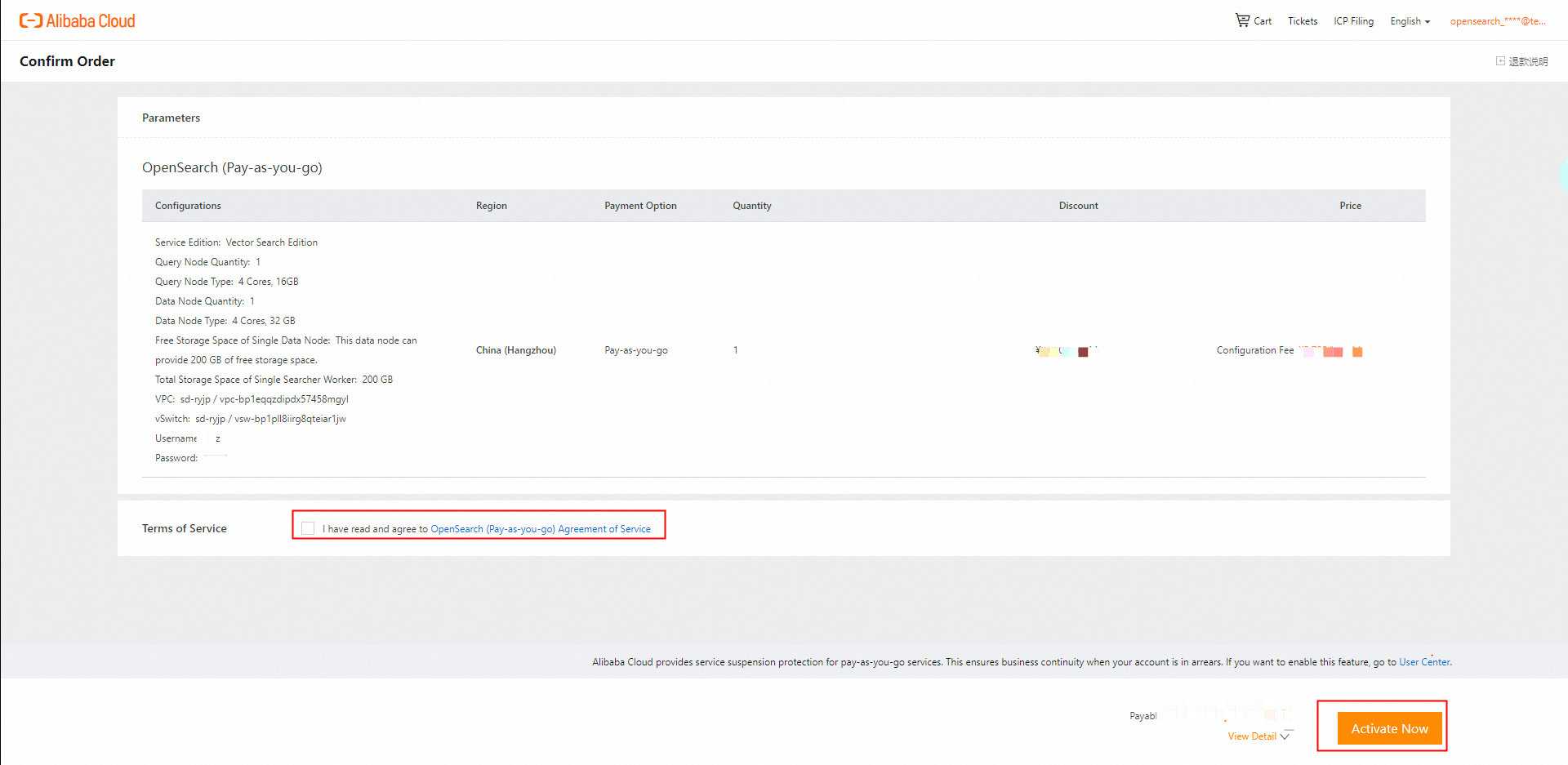The width and height of the screenshot is (1568, 765).
Task: Select the Query Node Quantity line
Action: 207,262
